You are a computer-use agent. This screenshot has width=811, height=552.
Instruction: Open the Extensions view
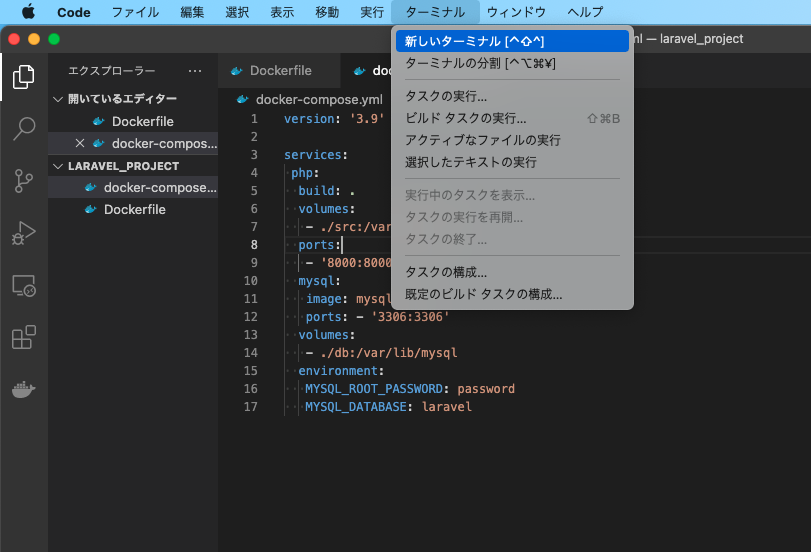[23, 337]
